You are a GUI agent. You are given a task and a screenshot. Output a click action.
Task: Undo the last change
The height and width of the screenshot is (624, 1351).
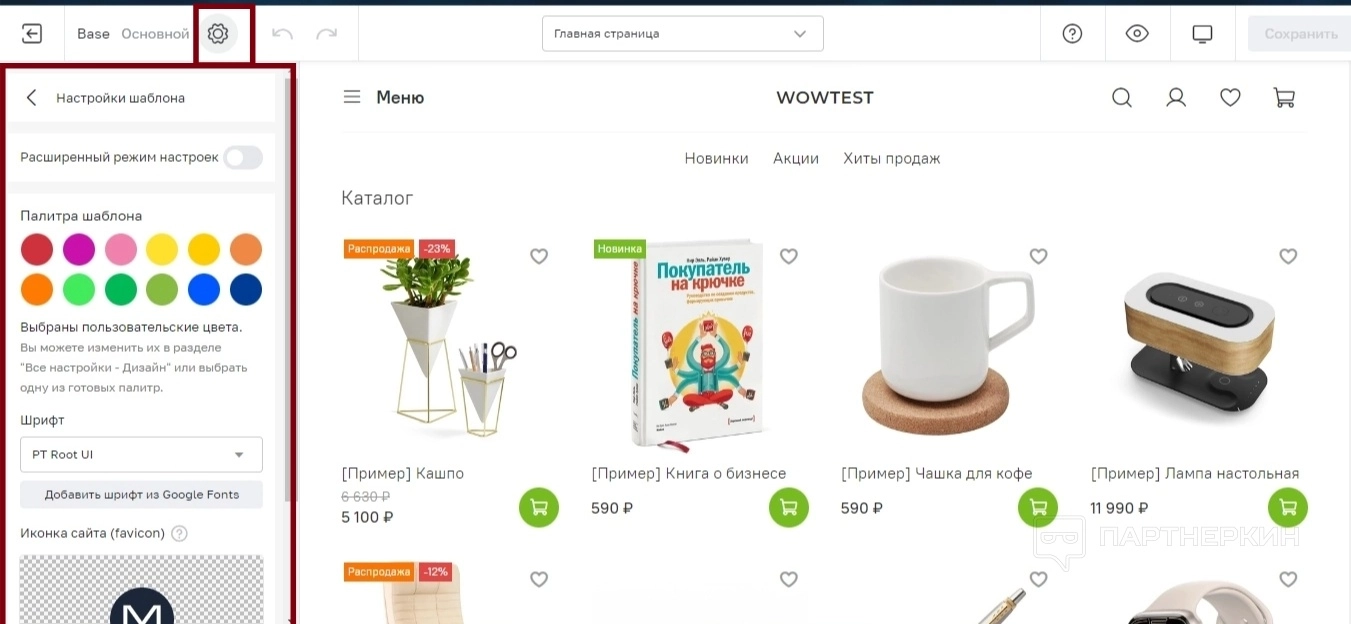(282, 34)
